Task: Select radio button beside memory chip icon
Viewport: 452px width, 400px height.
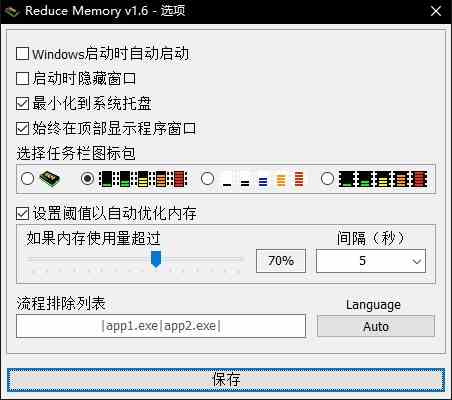Action: pos(27,178)
